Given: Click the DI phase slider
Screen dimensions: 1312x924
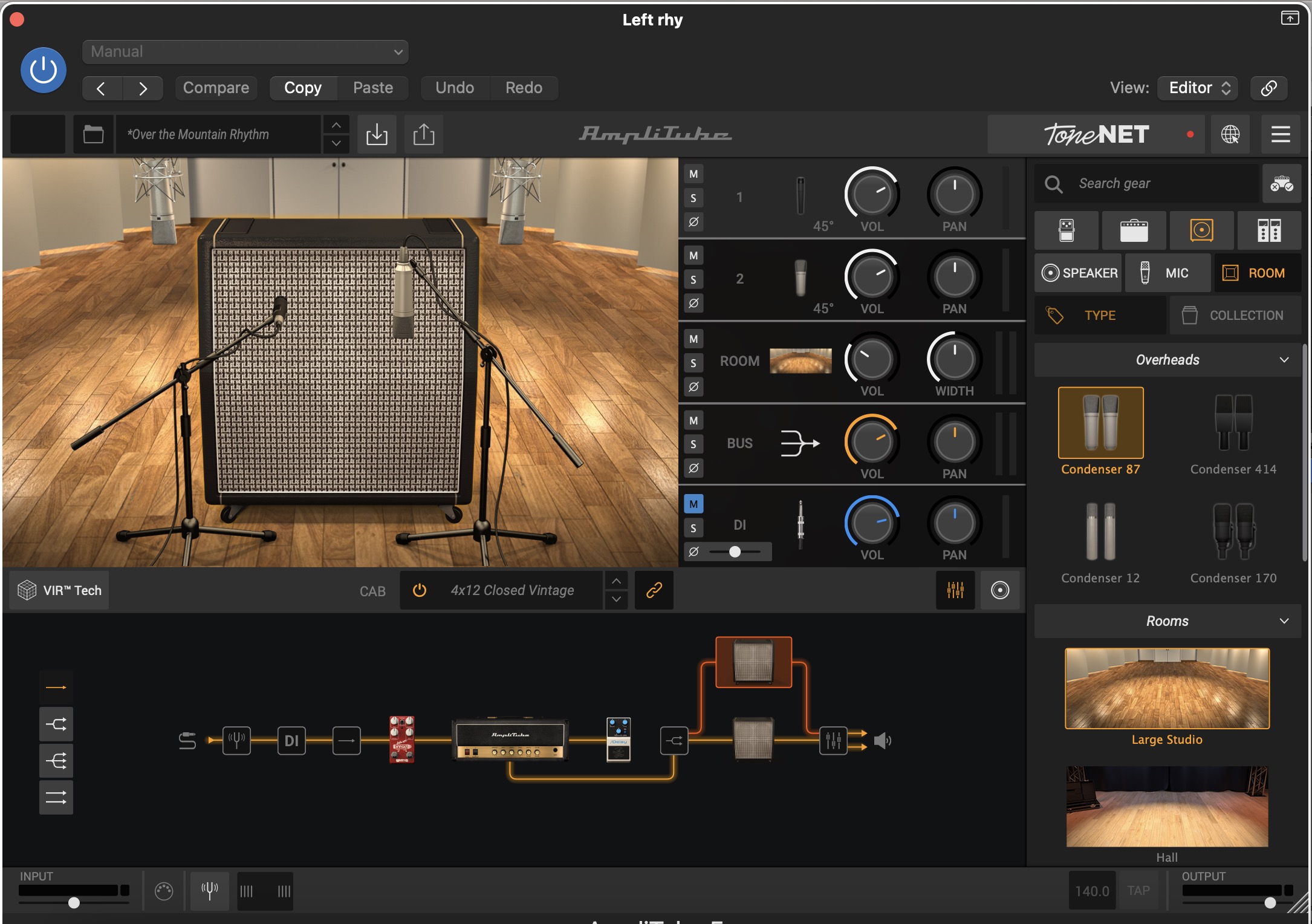Looking at the screenshot, I should (x=735, y=551).
